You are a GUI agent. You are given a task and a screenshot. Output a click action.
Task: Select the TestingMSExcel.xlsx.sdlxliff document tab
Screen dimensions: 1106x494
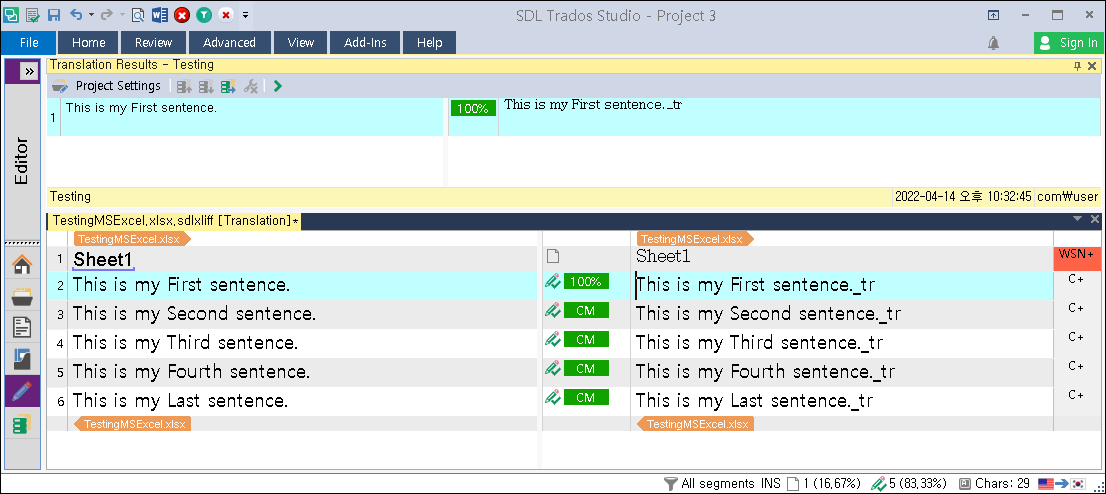click(x=175, y=221)
